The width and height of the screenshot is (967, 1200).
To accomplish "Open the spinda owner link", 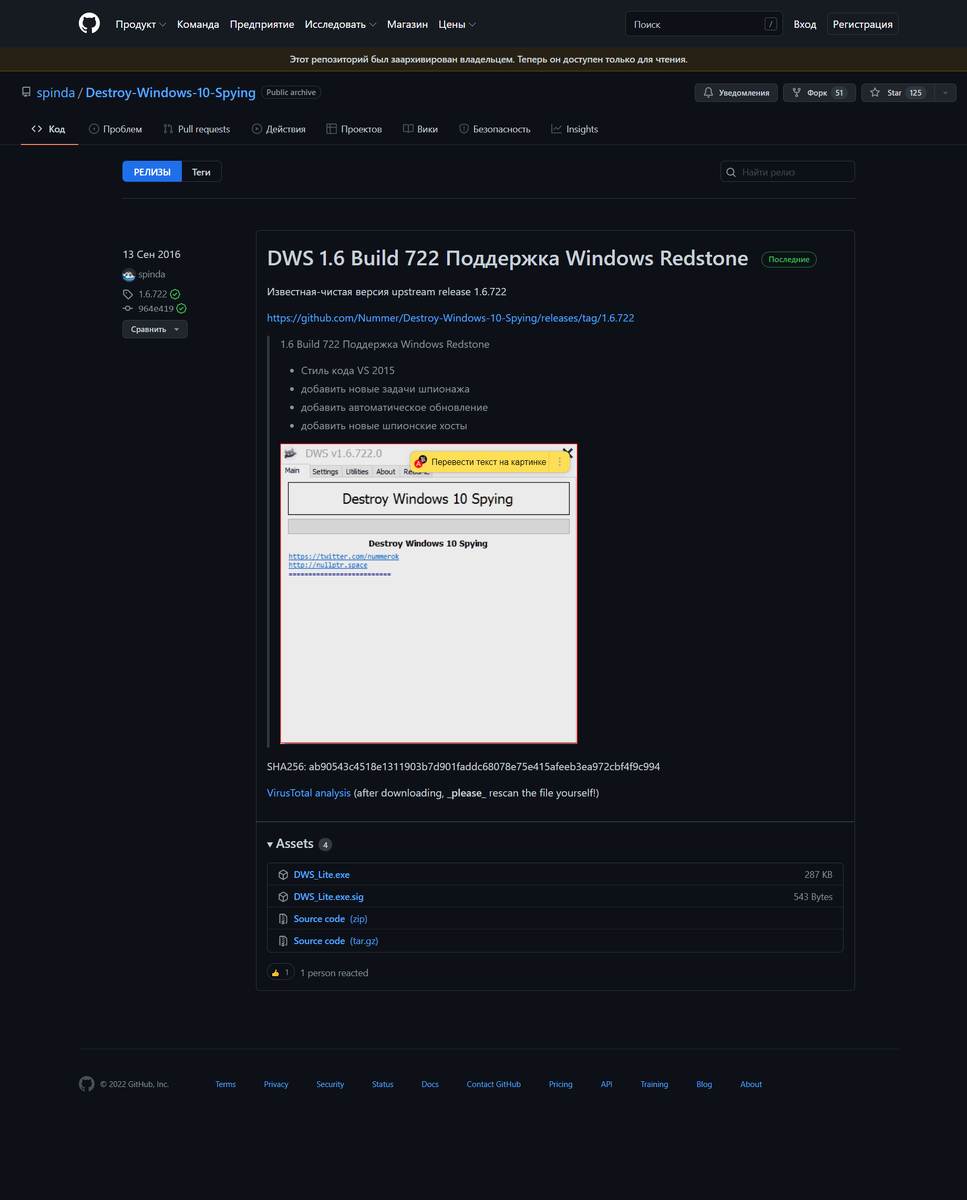I will click(x=55, y=92).
